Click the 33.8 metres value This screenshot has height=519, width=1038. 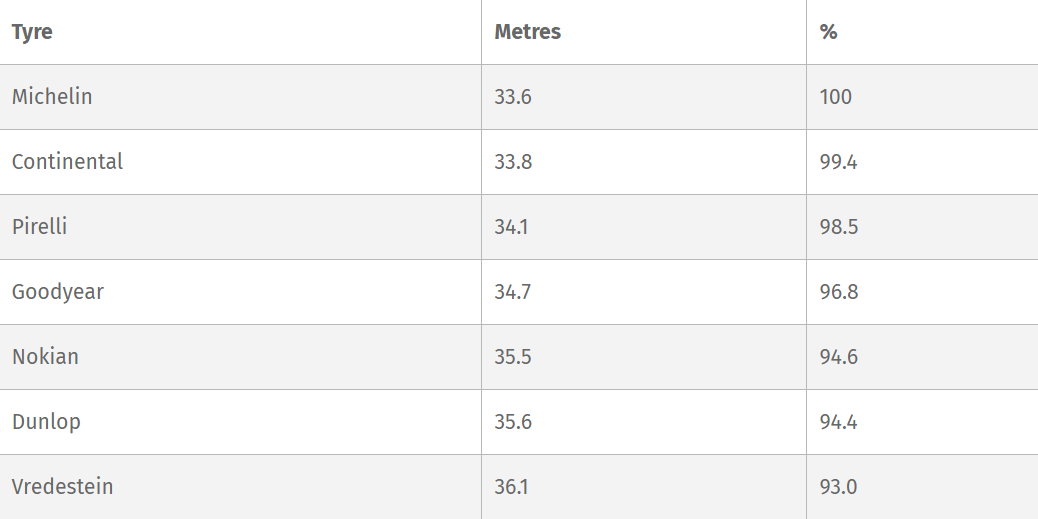513,162
